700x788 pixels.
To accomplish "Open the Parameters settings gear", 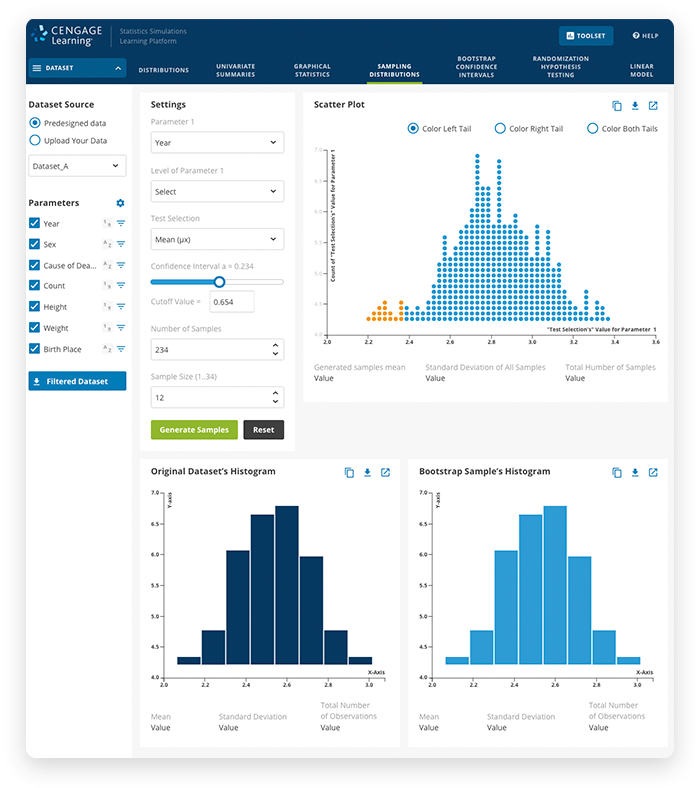I will (120, 203).
